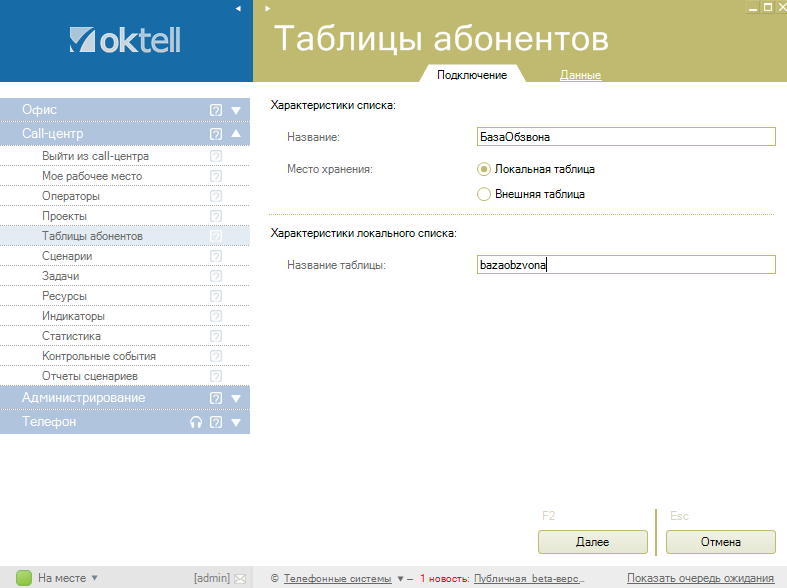Expand the Администрирование section
This screenshot has height=588, width=787.
click(236, 398)
